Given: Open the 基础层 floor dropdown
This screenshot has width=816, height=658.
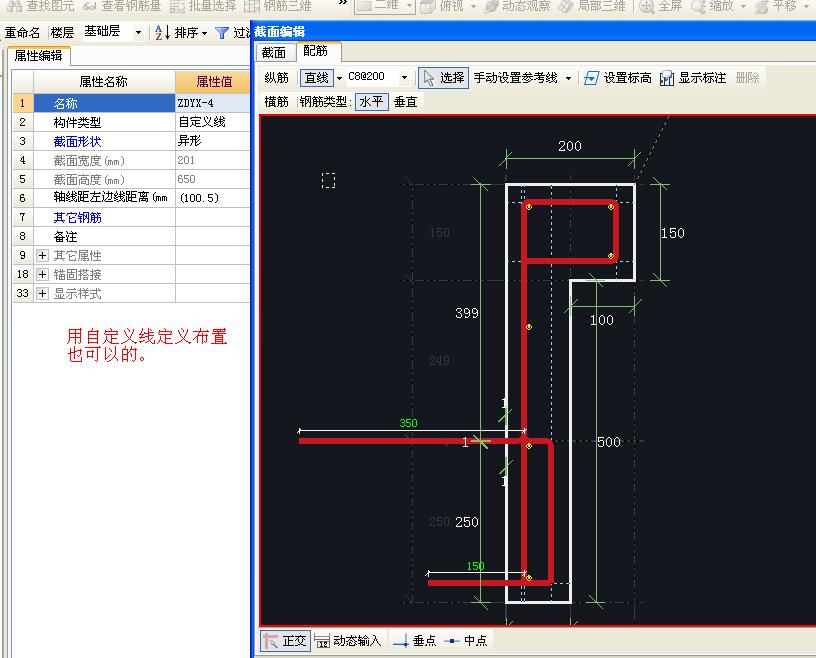Looking at the screenshot, I should pyautogui.click(x=138, y=32).
